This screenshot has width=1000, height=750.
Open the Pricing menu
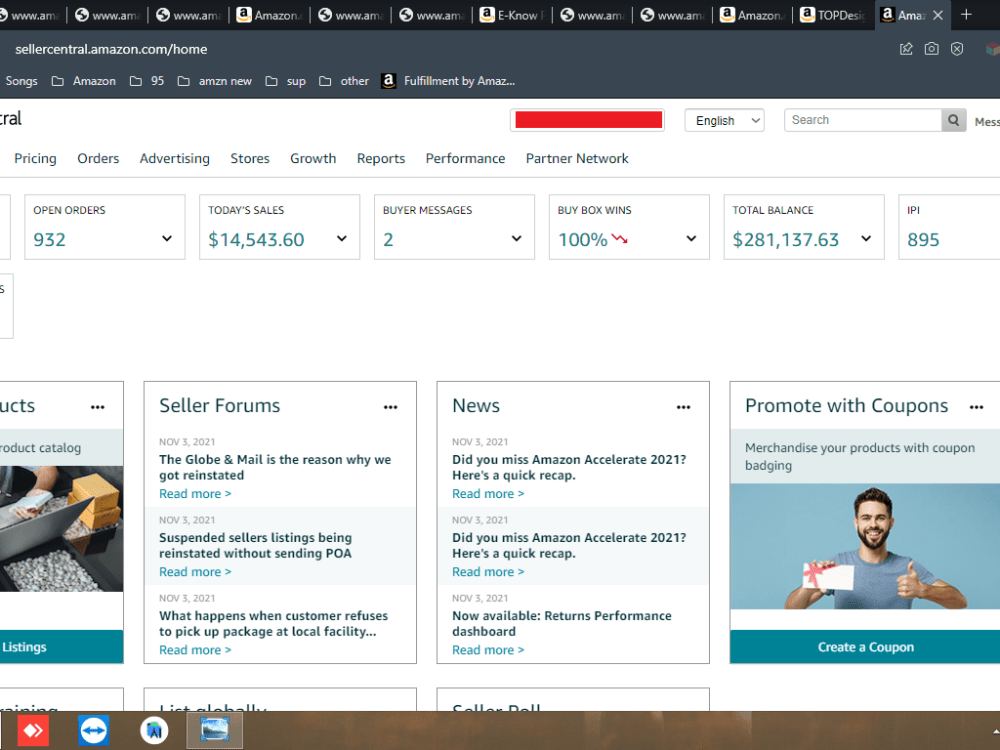pos(35,158)
